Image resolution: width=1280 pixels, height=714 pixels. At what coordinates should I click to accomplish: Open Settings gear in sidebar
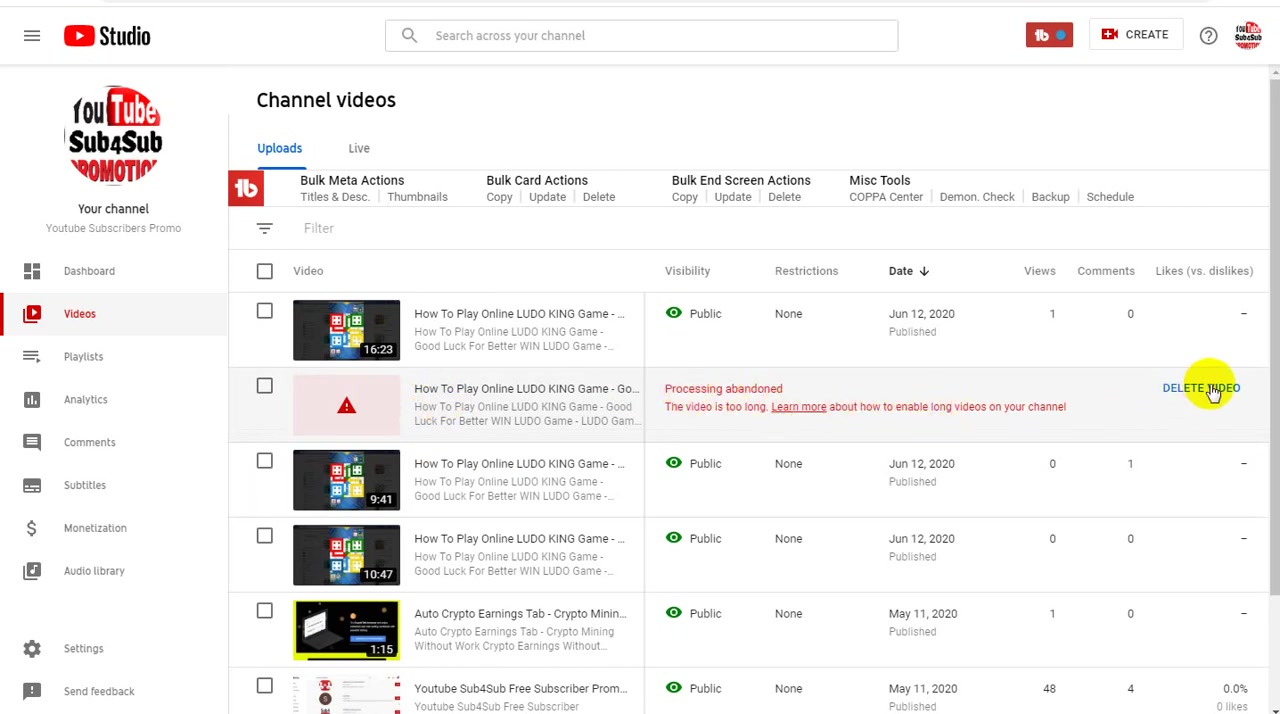(x=32, y=649)
